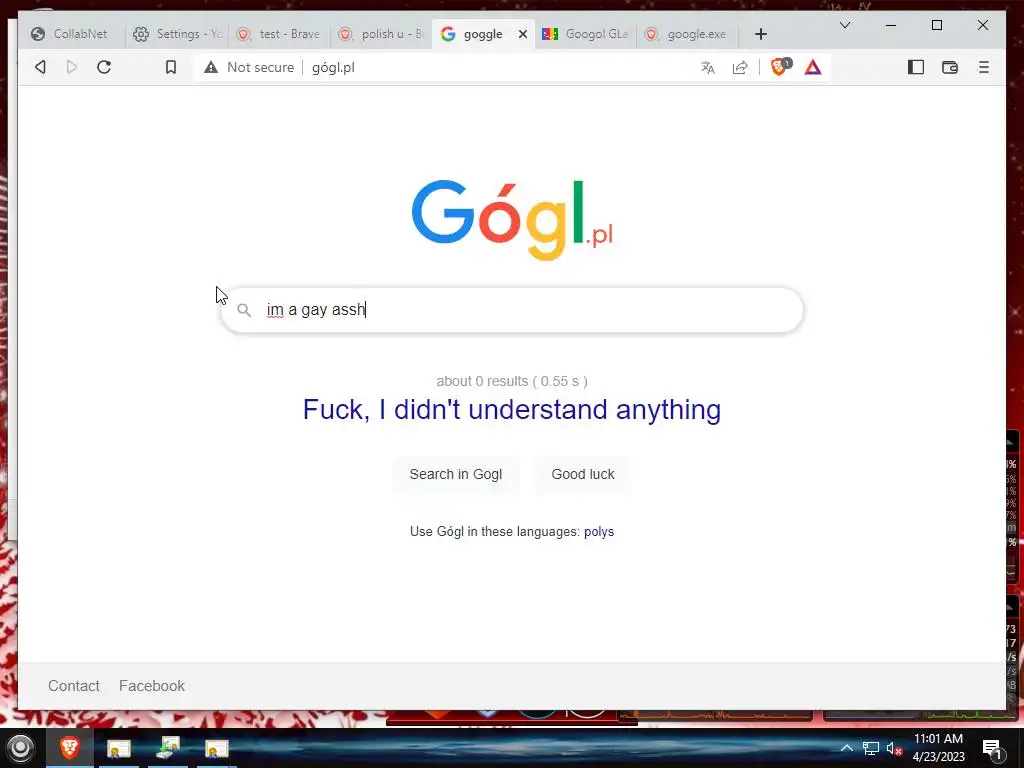This screenshot has width=1024, height=768.
Task: Go back to the previous page
Action: [x=40, y=67]
